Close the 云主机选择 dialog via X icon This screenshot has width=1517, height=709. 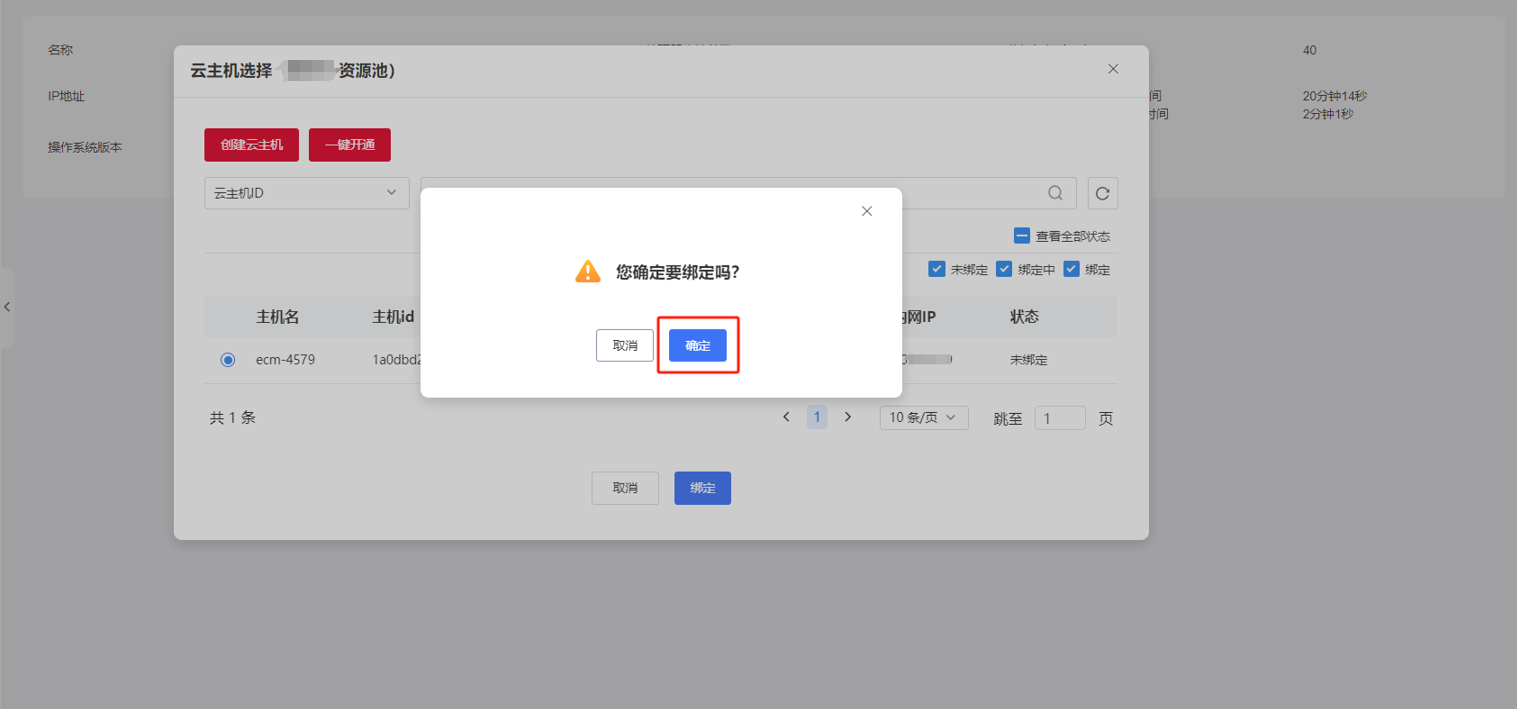click(1112, 68)
